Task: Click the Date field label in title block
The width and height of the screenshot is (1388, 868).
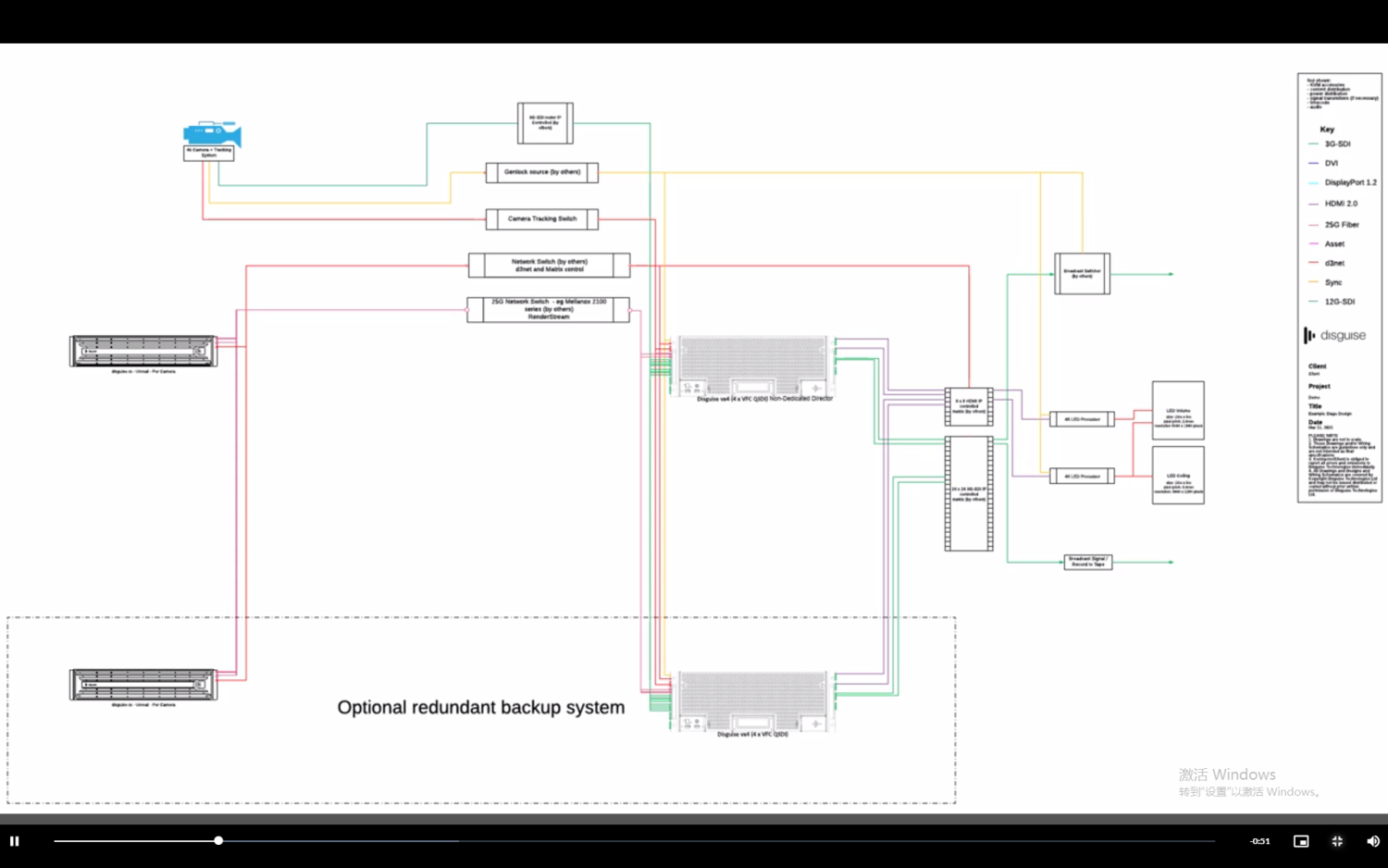Action: (x=1316, y=422)
